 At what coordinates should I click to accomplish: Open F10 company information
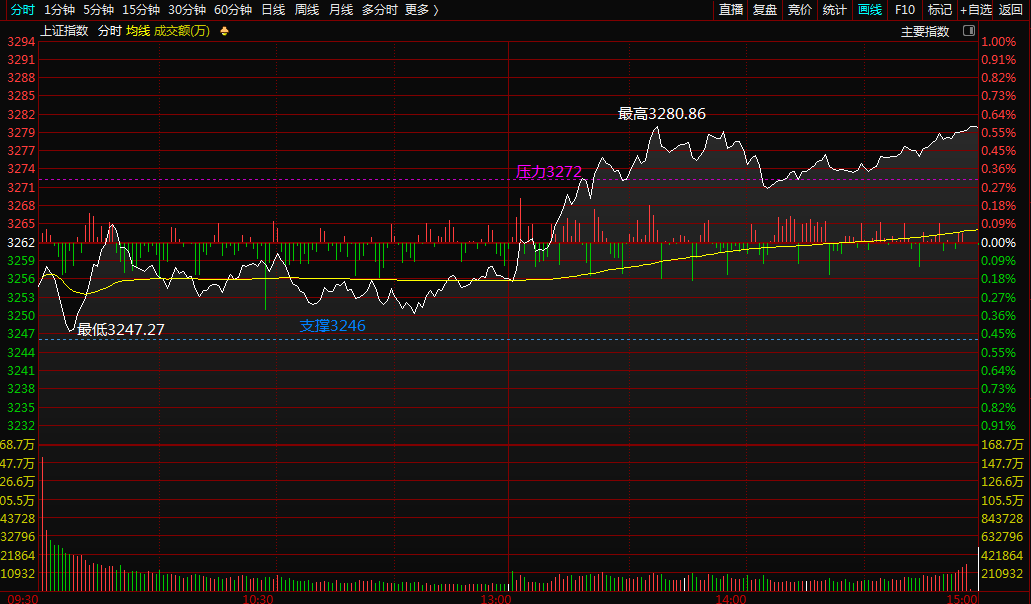click(x=905, y=10)
